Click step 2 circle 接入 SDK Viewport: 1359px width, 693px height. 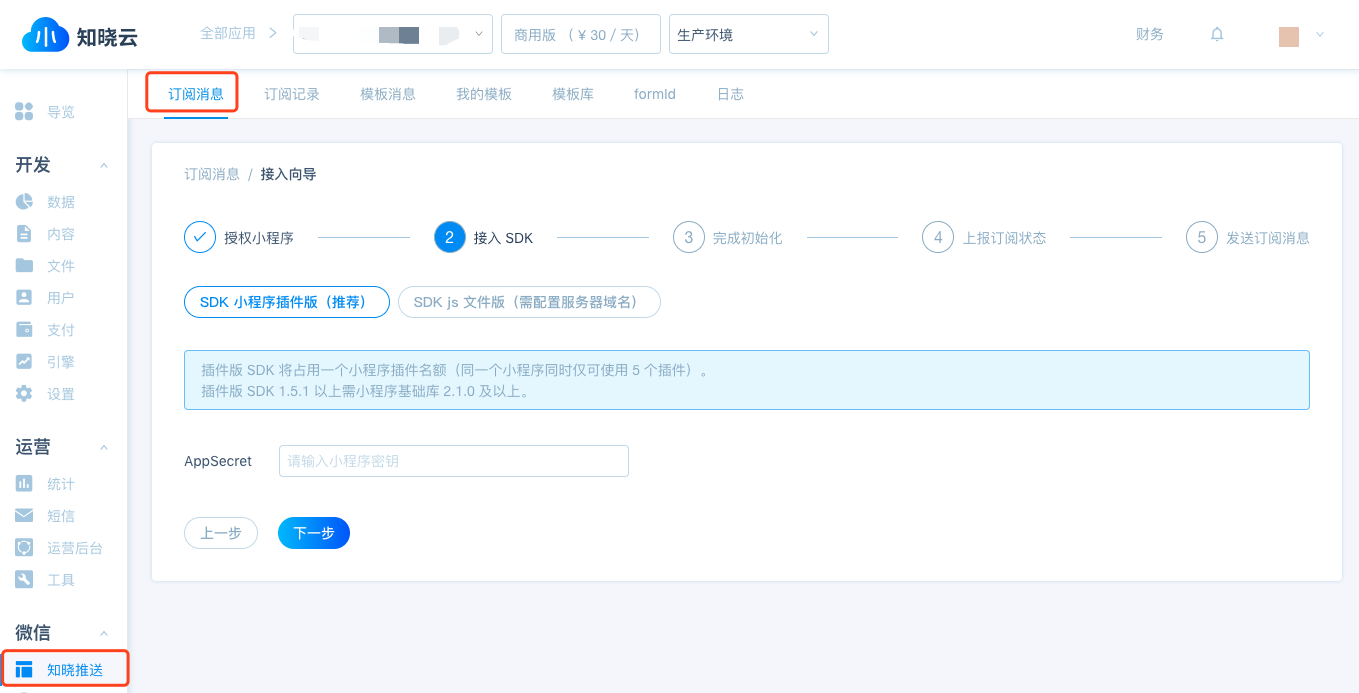click(450, 238)
